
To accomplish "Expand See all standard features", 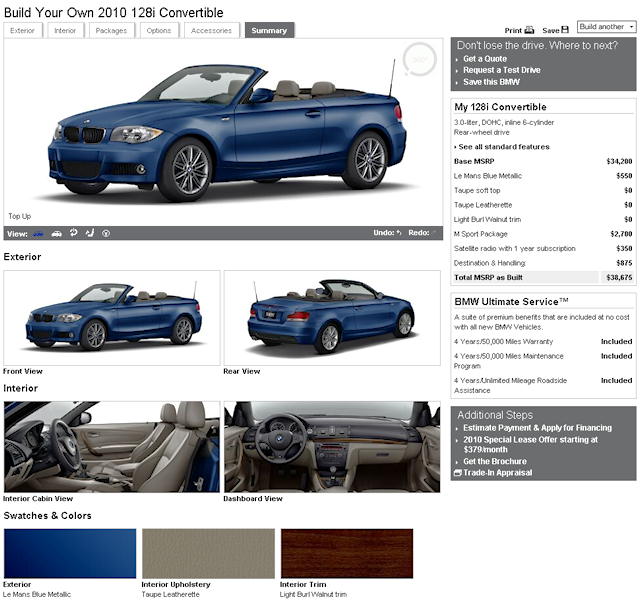I will (x=502, y=147).
